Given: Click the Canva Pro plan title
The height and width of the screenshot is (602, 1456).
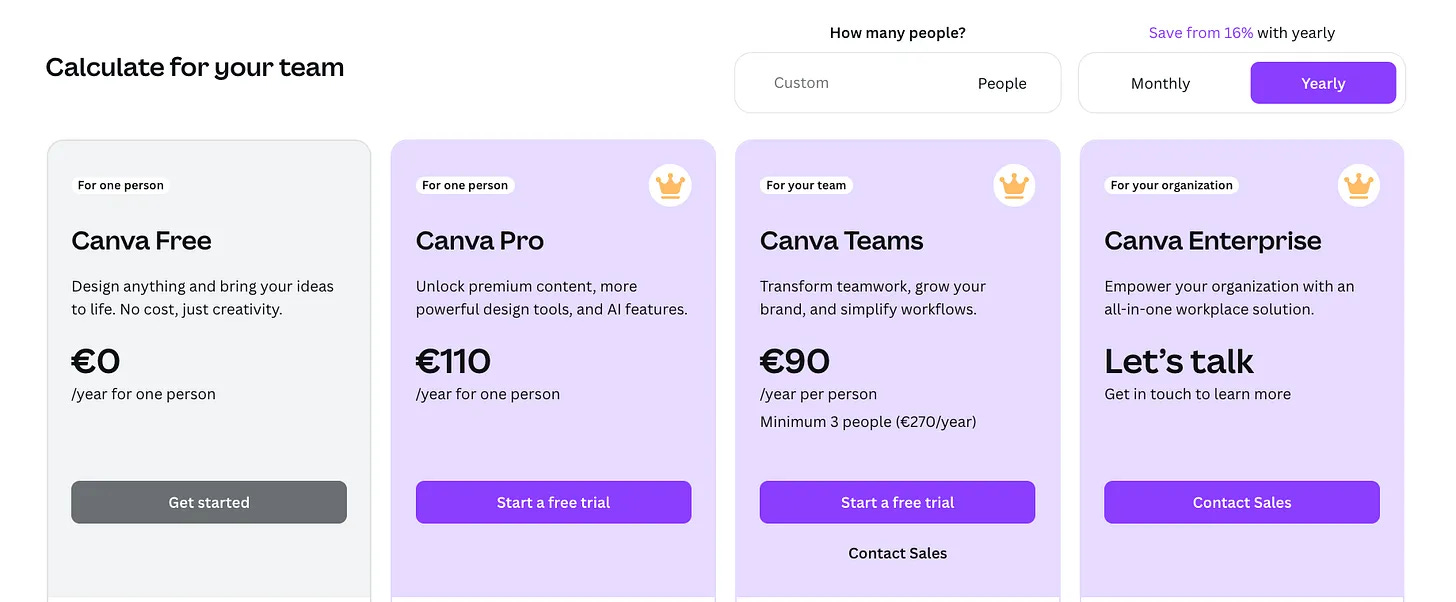Looking at the screenshot, I should pyautogui.click(x=480, y=241).
